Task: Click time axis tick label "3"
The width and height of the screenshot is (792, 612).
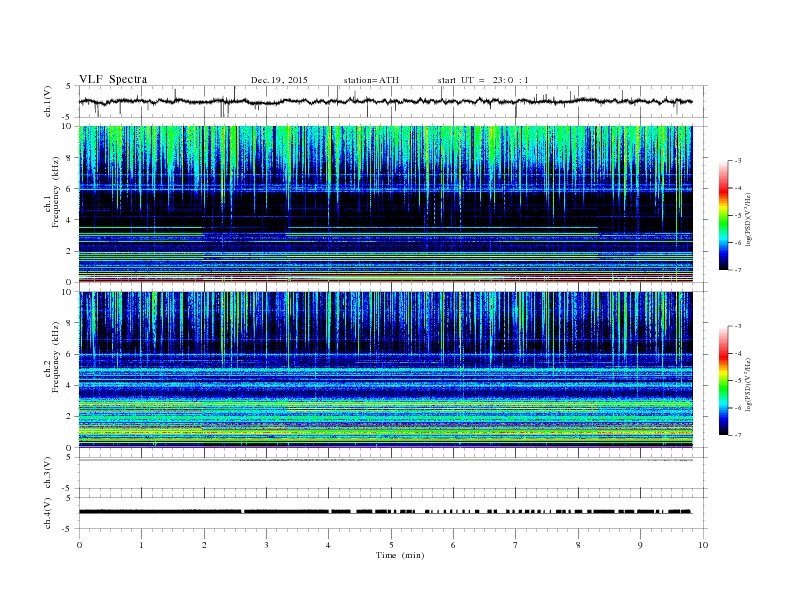Action: pyautogui.click(x=266, y=545)
